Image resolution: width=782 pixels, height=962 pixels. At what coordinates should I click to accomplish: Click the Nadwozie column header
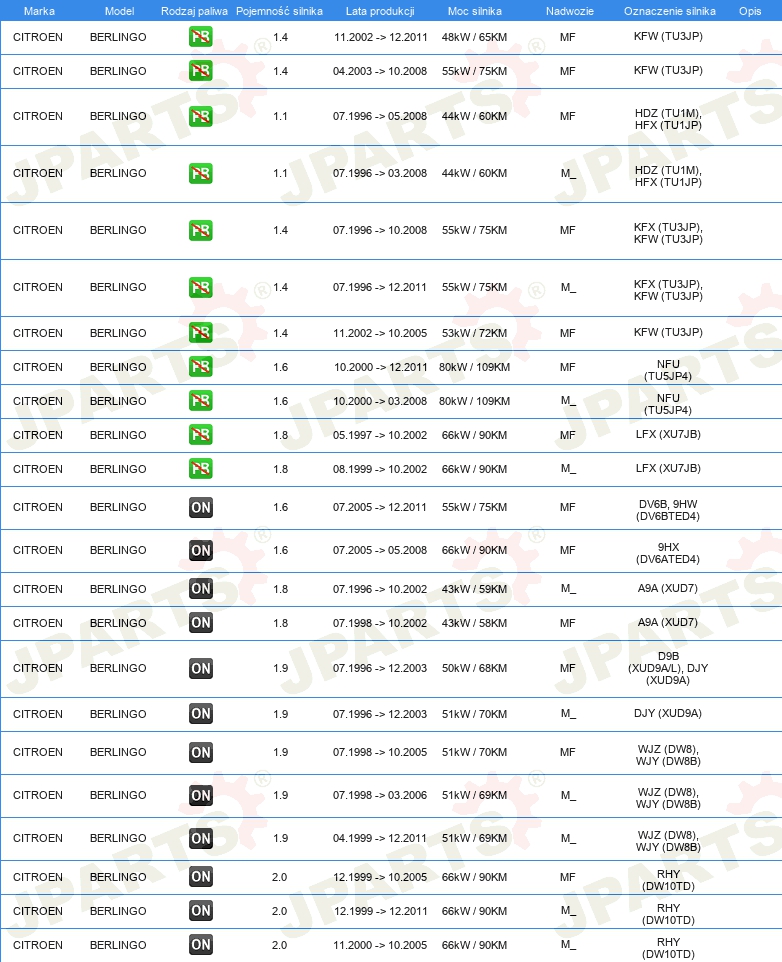click(570, 11)
